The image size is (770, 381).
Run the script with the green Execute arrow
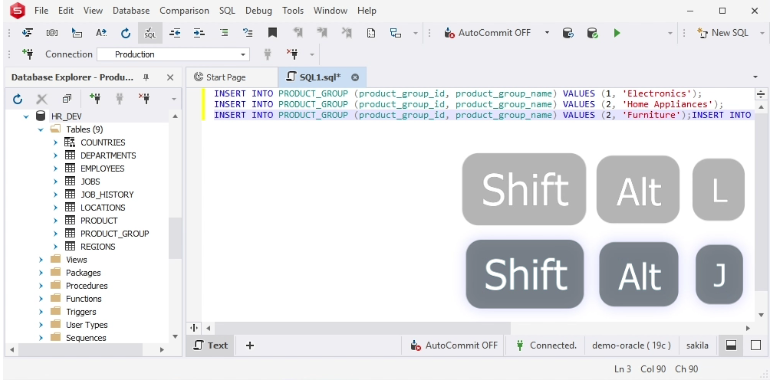[617, 33]
